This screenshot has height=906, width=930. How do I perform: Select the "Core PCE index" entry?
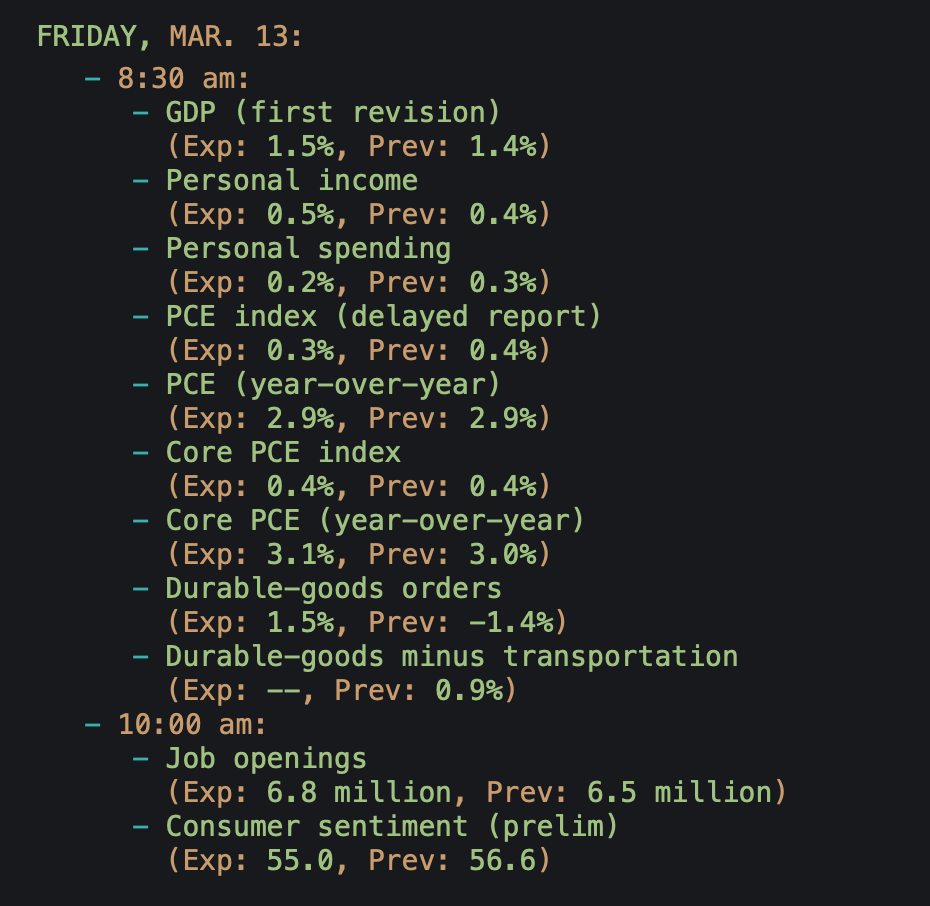pos(283,452)
